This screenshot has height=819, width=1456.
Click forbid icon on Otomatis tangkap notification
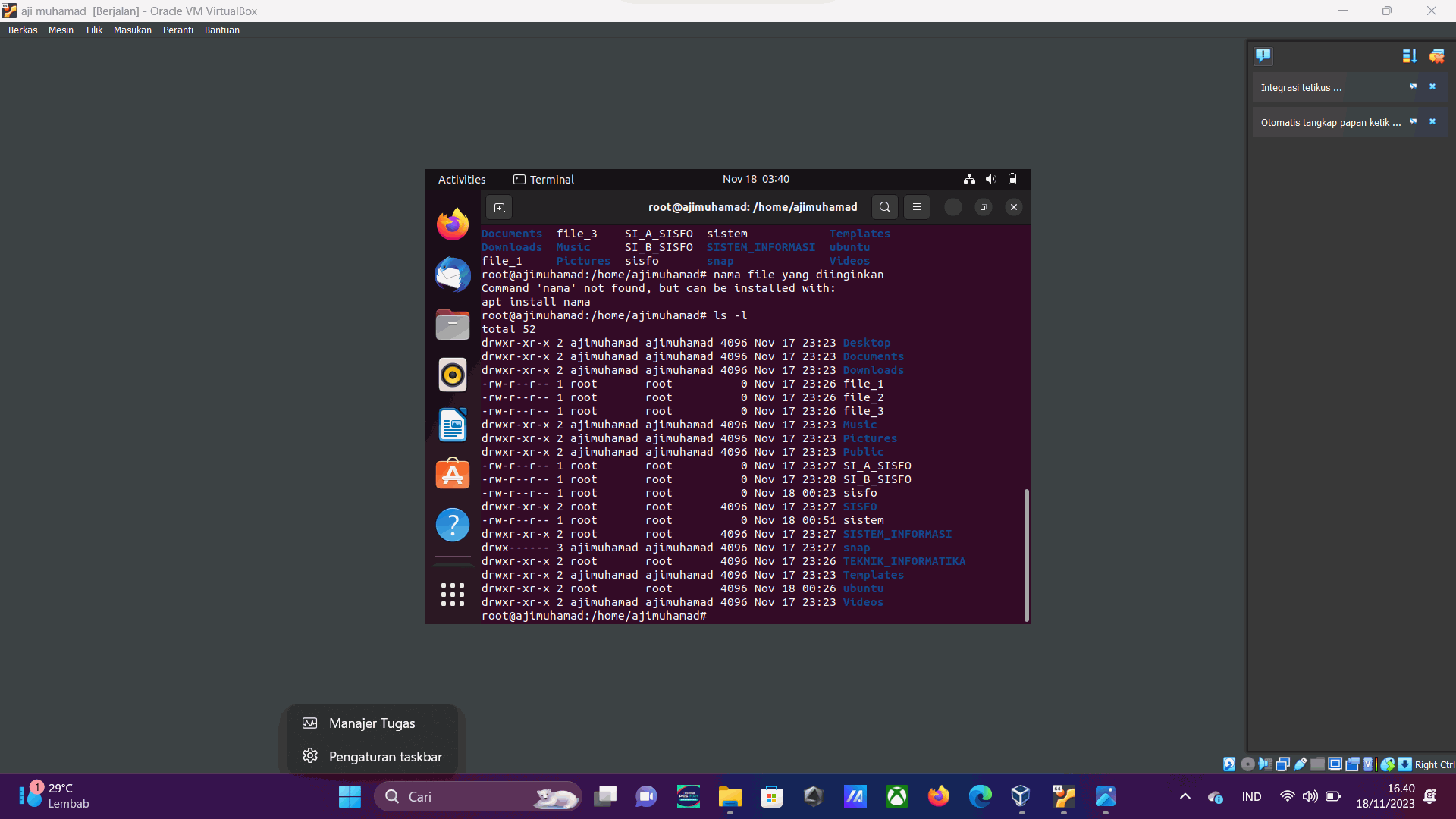click(x=1413, y=121)
